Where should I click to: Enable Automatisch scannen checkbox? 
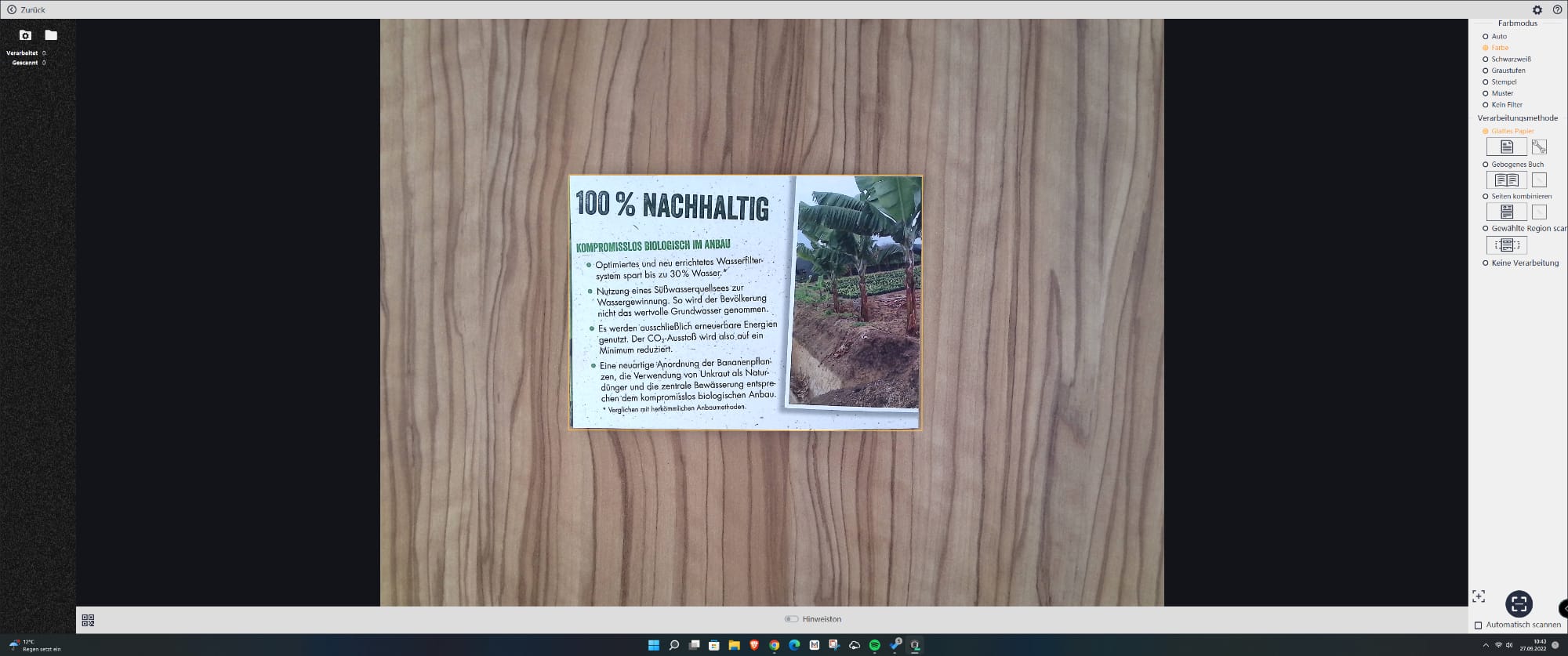pos(1479,625)
